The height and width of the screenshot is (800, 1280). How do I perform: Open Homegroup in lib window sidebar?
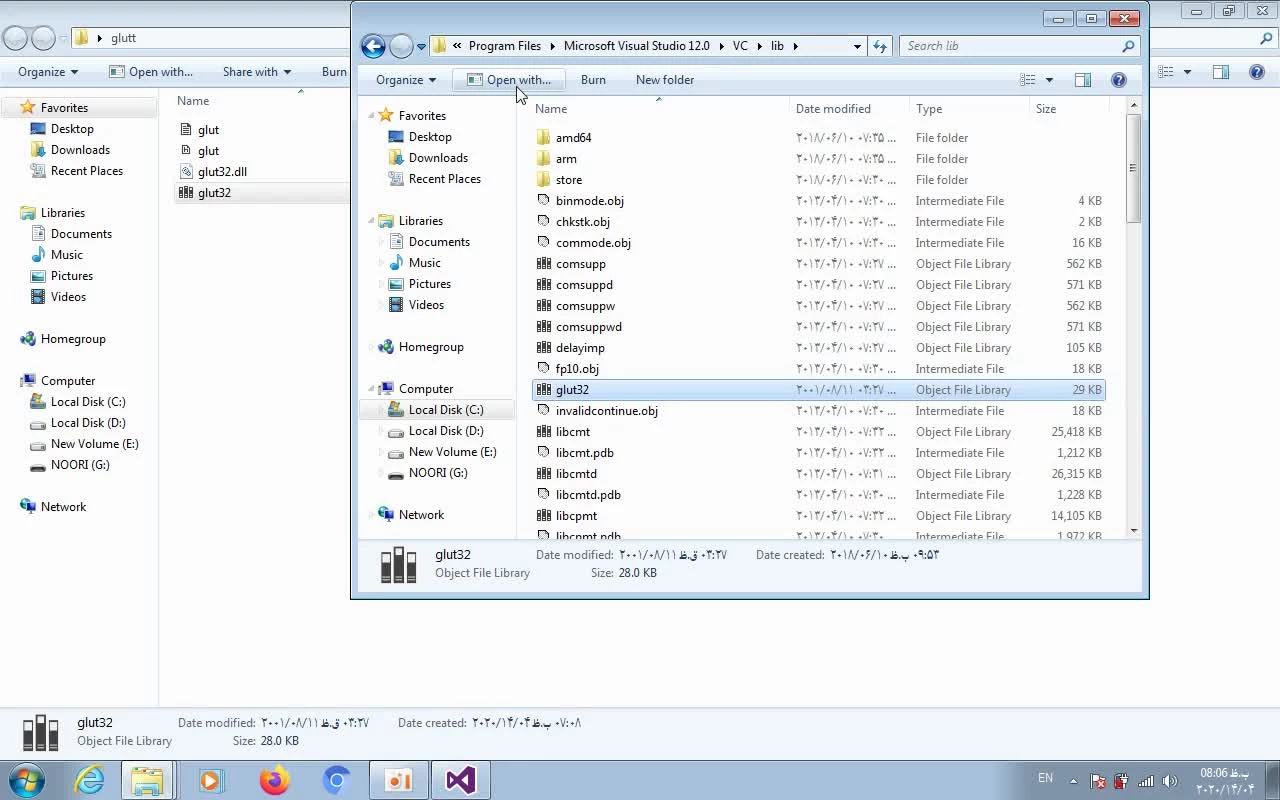pyautogui.click(x=431, y=347)
